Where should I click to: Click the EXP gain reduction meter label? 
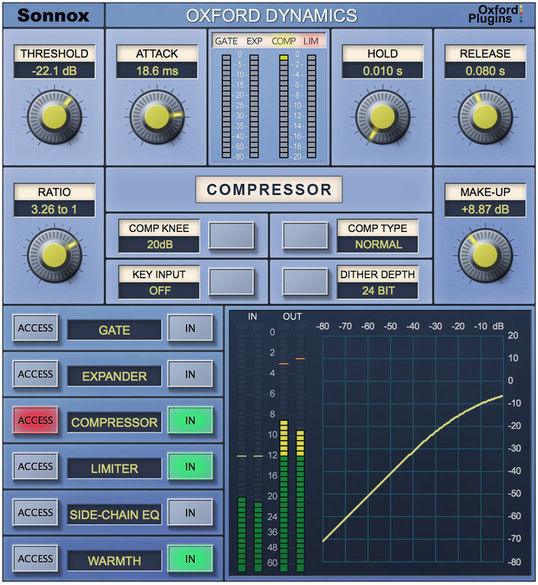254,41
